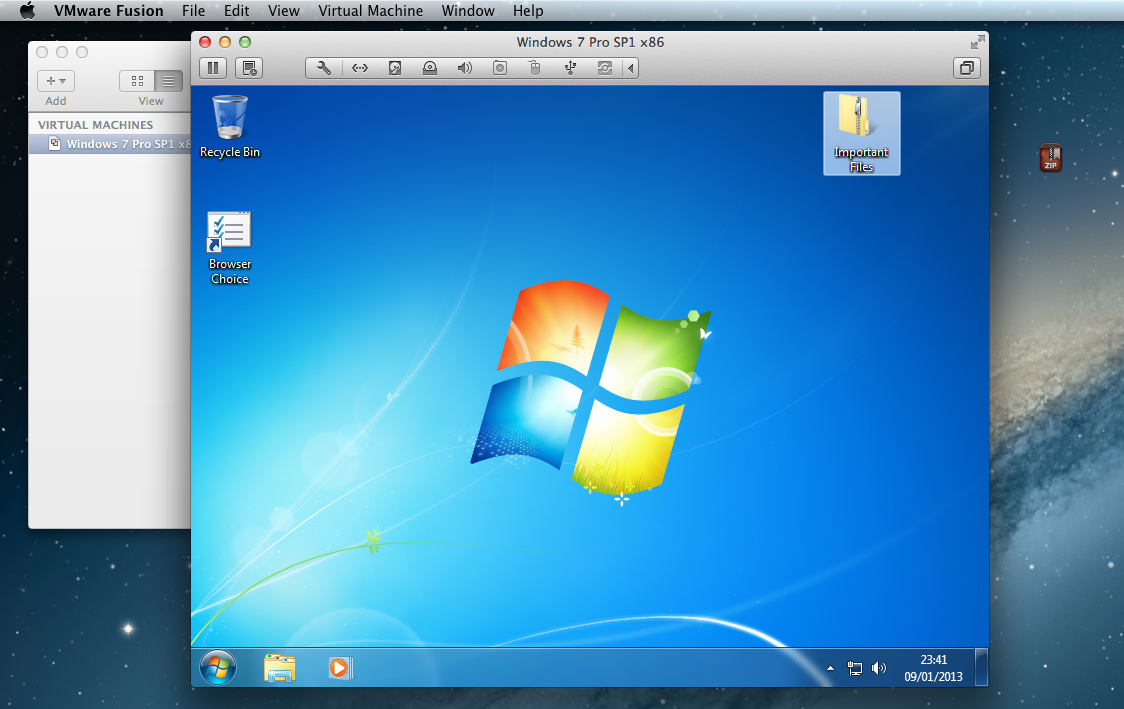
Task: Select the Important Files zipped folder
Action: [x=861, y=133]
